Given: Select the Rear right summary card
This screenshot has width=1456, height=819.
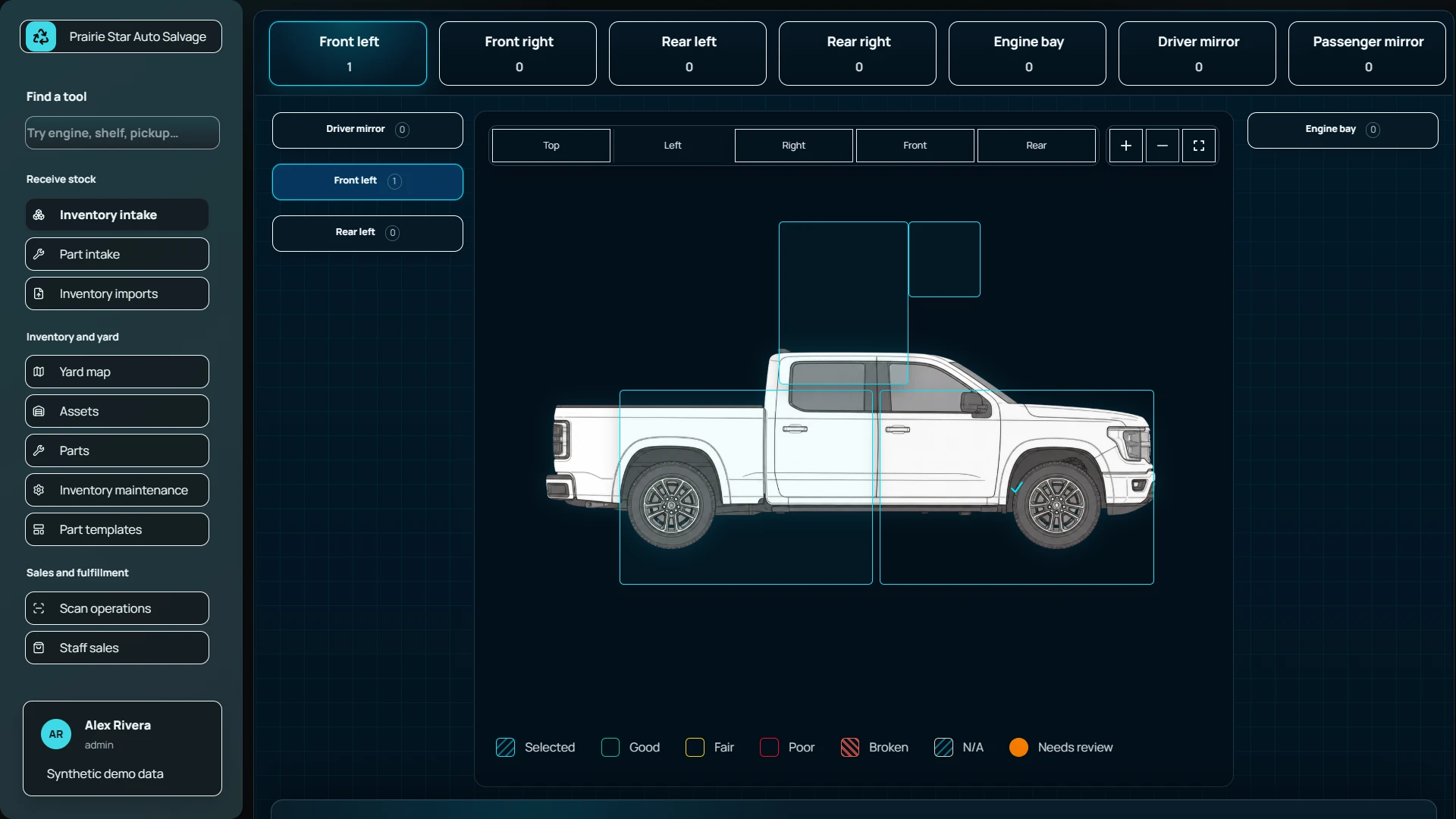Looking at the screenshot, I should (858, 53).
